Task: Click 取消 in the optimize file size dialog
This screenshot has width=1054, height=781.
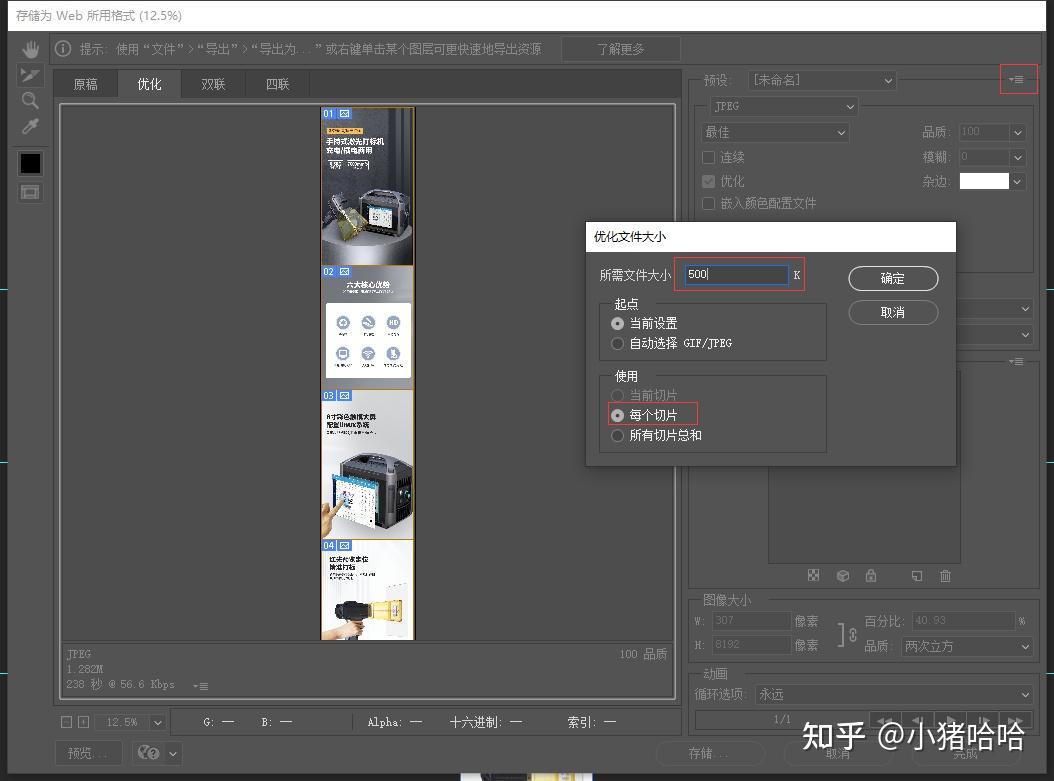Action: 893,313
